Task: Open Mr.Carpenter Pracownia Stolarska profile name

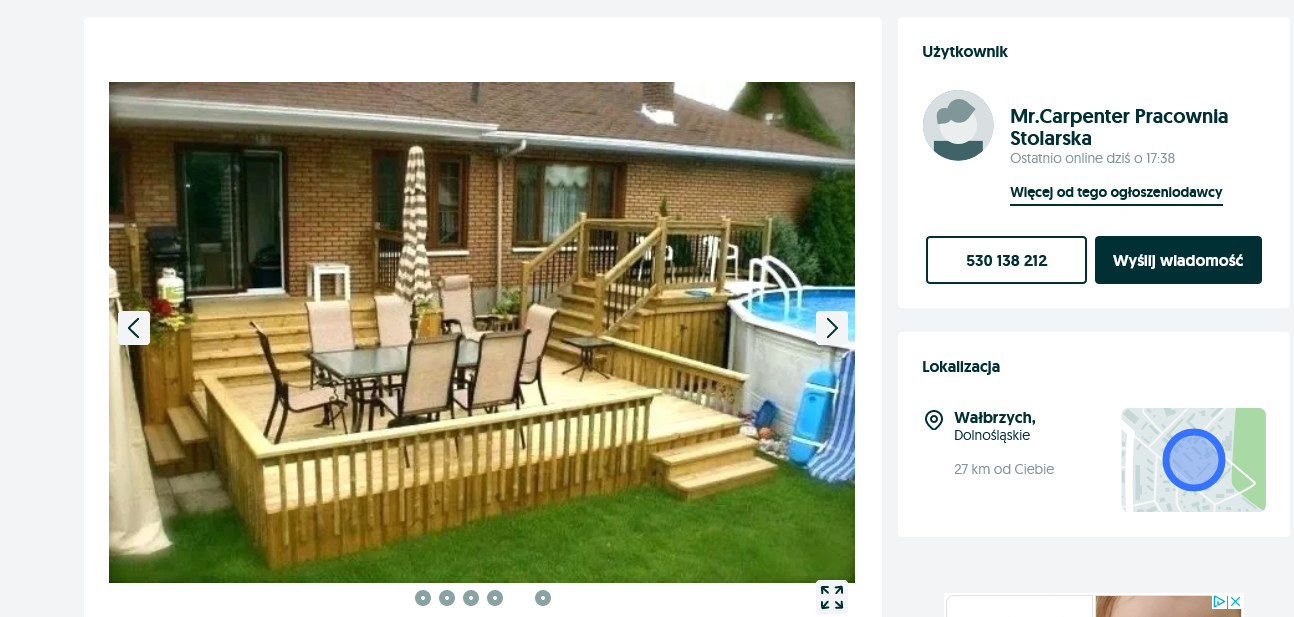Action: [1119, 127]
